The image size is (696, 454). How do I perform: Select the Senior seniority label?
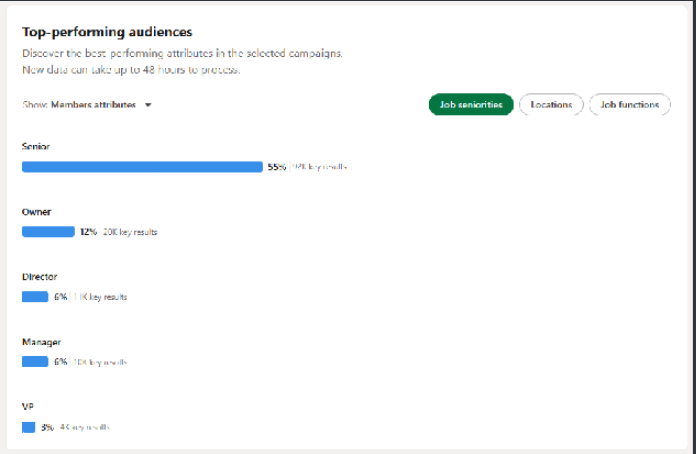(x=36, y=147)
